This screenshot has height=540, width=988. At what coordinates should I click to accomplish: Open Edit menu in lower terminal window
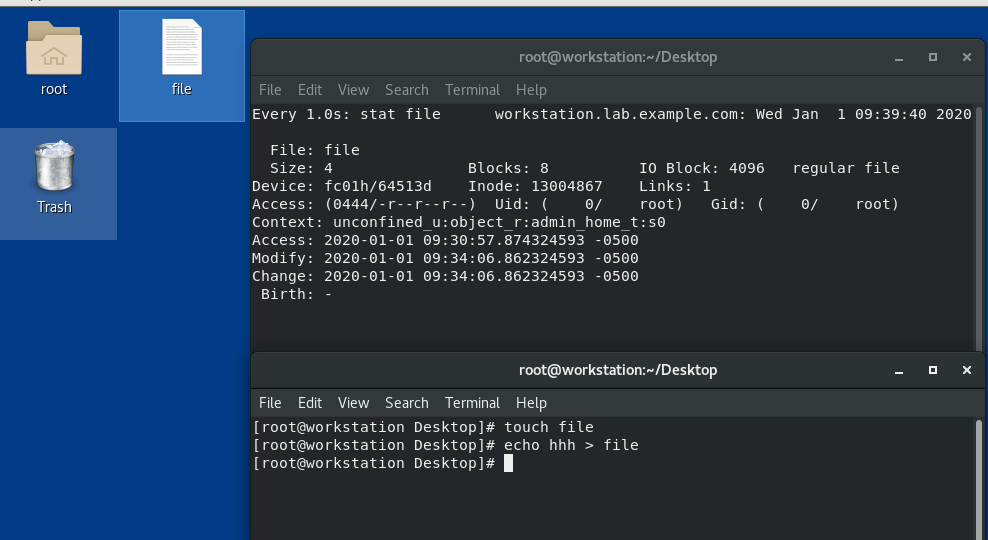point(309,403)
